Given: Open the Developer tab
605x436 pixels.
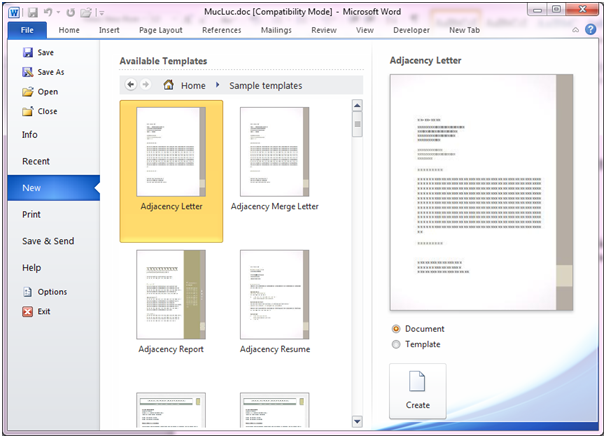Looking at the screenshot, I should click(x=411, y=30).
